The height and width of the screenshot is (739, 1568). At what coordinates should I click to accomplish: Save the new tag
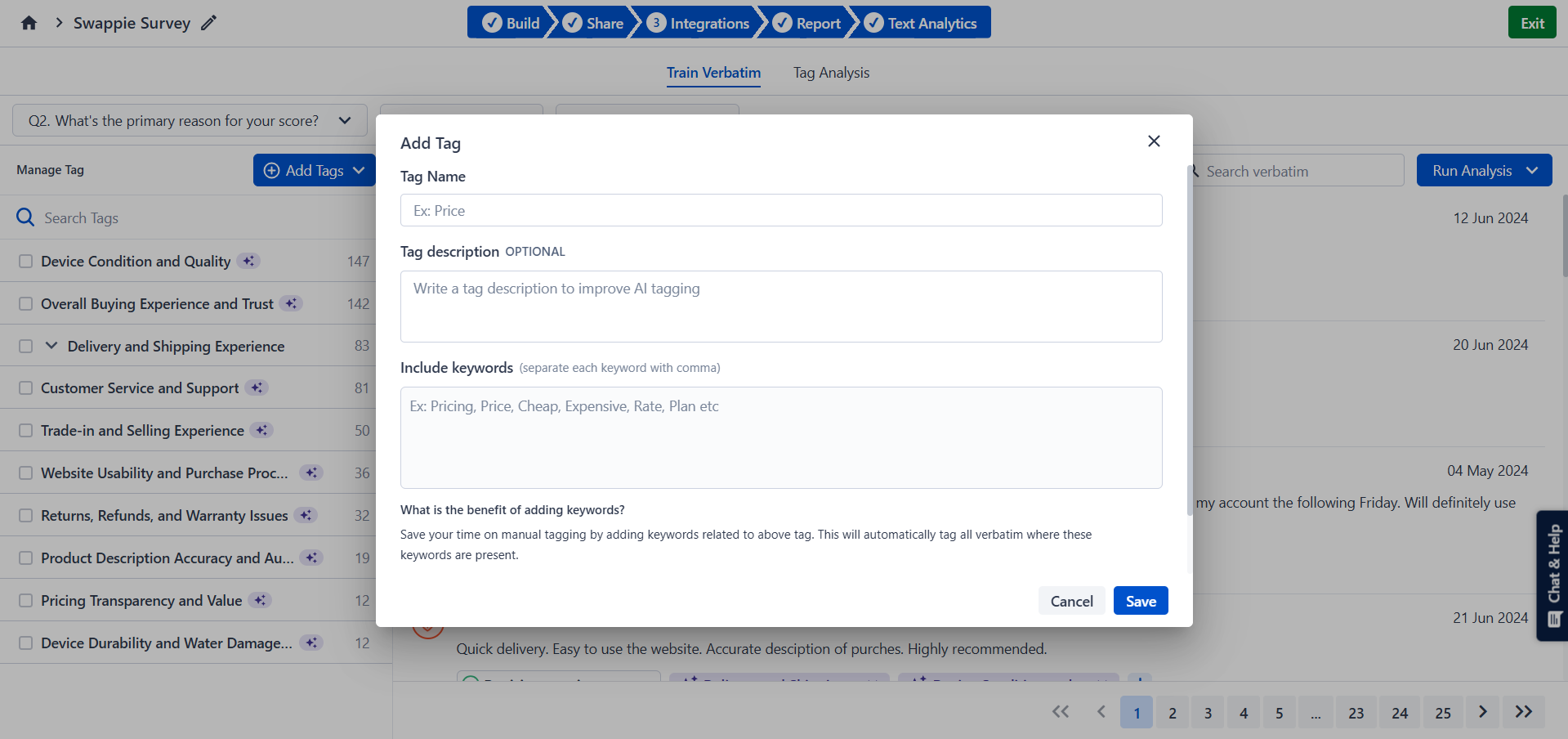1141,601
